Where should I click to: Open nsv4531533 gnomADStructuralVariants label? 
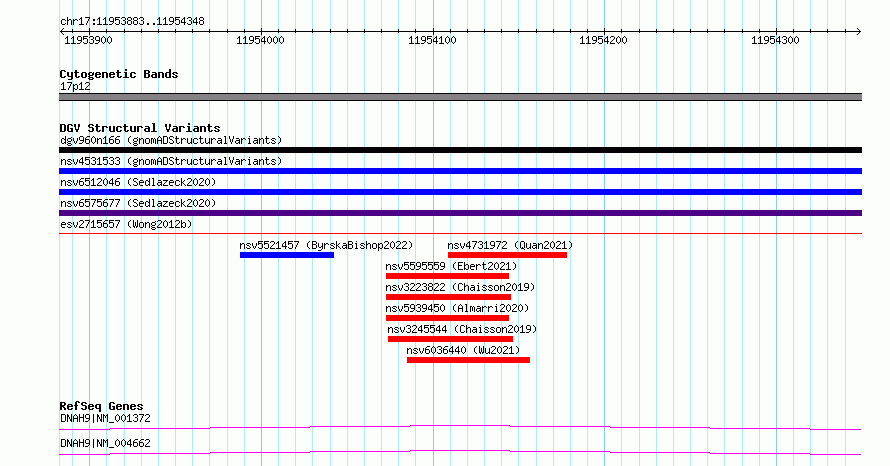pyautogui.click(x=171, y=161)
